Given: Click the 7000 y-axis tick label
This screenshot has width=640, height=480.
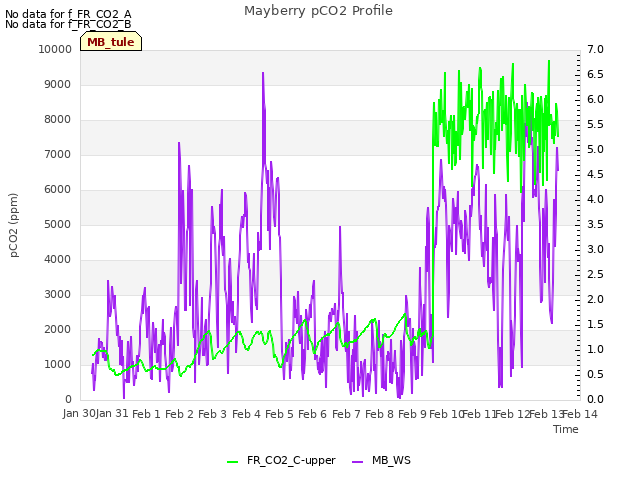Looking at the screenshot, I should 58,155.
